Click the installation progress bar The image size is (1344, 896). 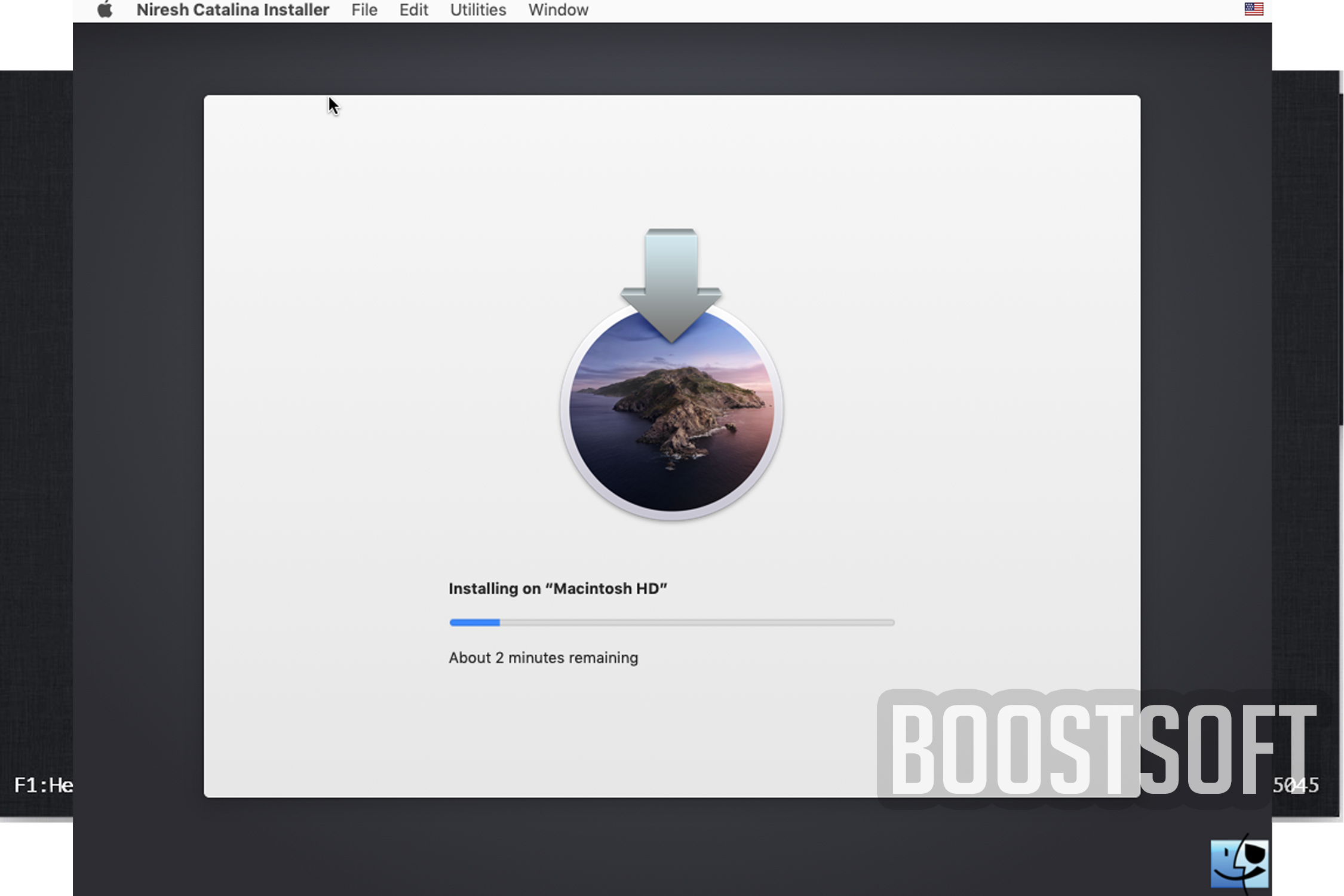672,622
